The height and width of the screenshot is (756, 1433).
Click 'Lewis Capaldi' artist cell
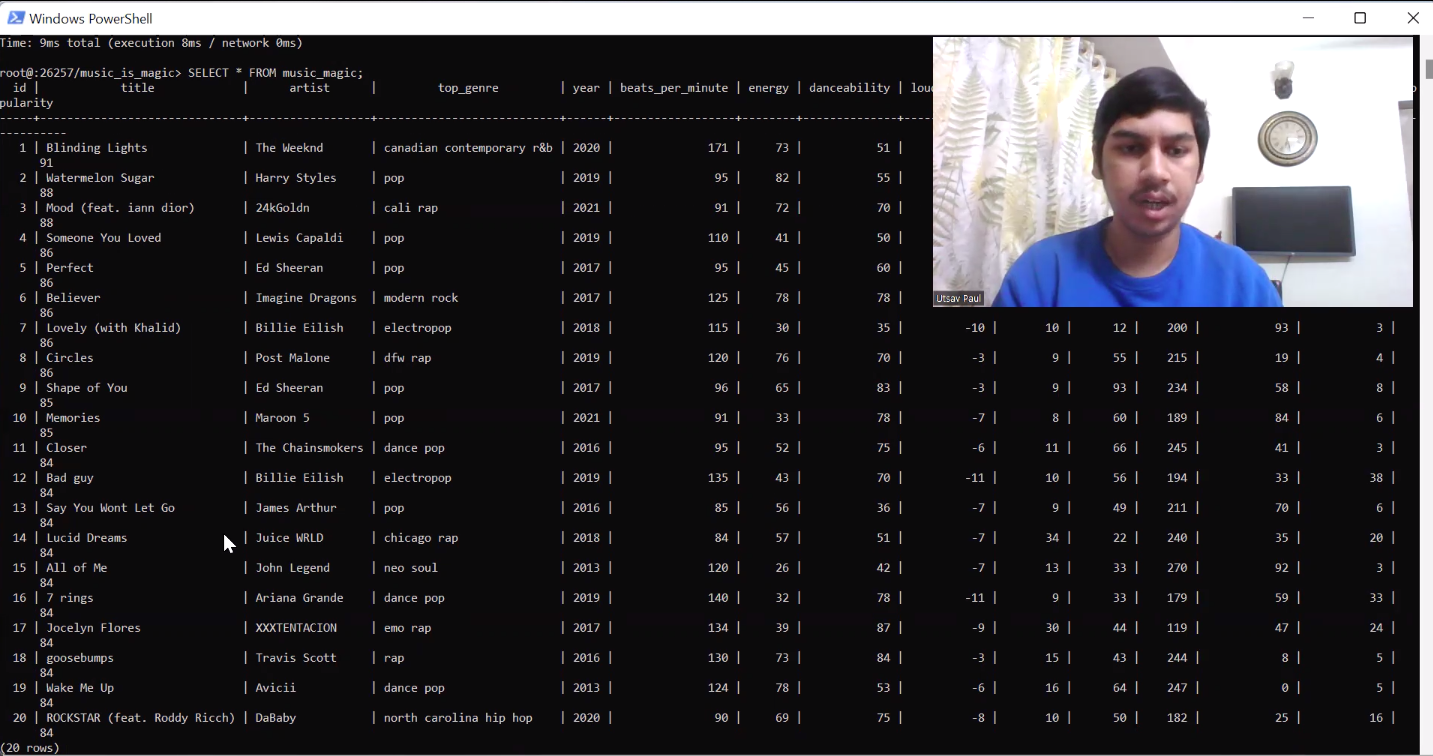pyautogui.click(x=299, y=238)
